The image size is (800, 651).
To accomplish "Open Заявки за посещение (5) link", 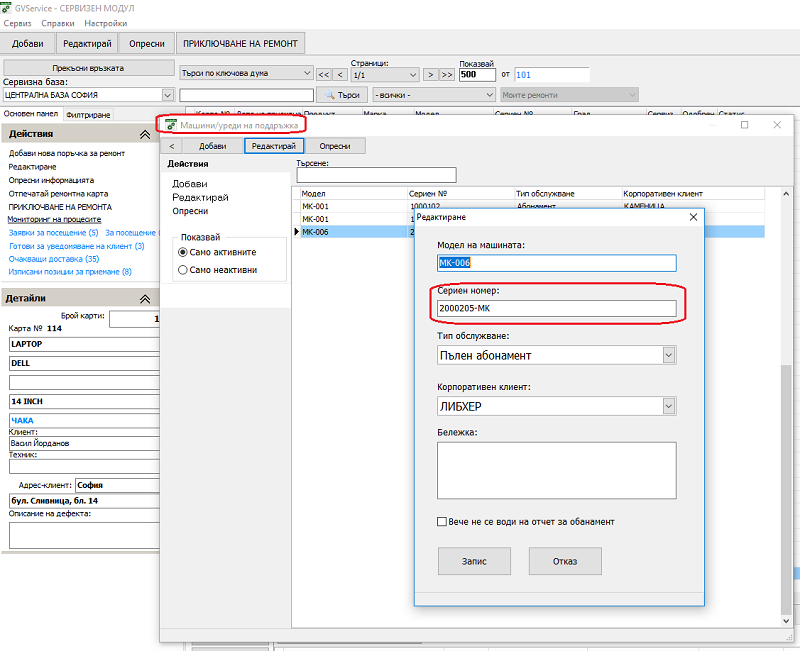I will coord(54,233).
